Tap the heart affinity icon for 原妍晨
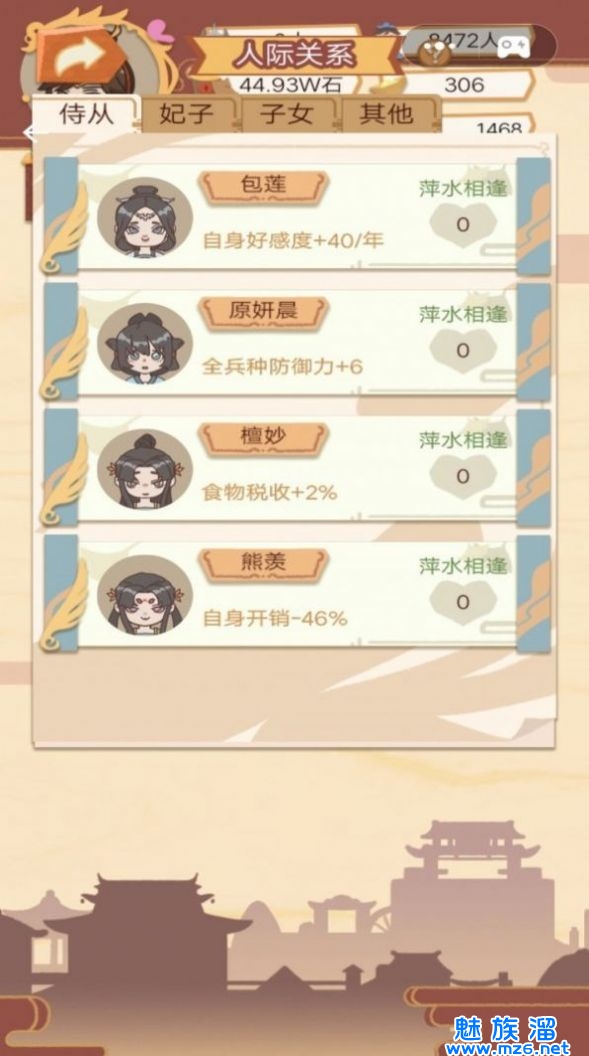 tap(463, 350)
